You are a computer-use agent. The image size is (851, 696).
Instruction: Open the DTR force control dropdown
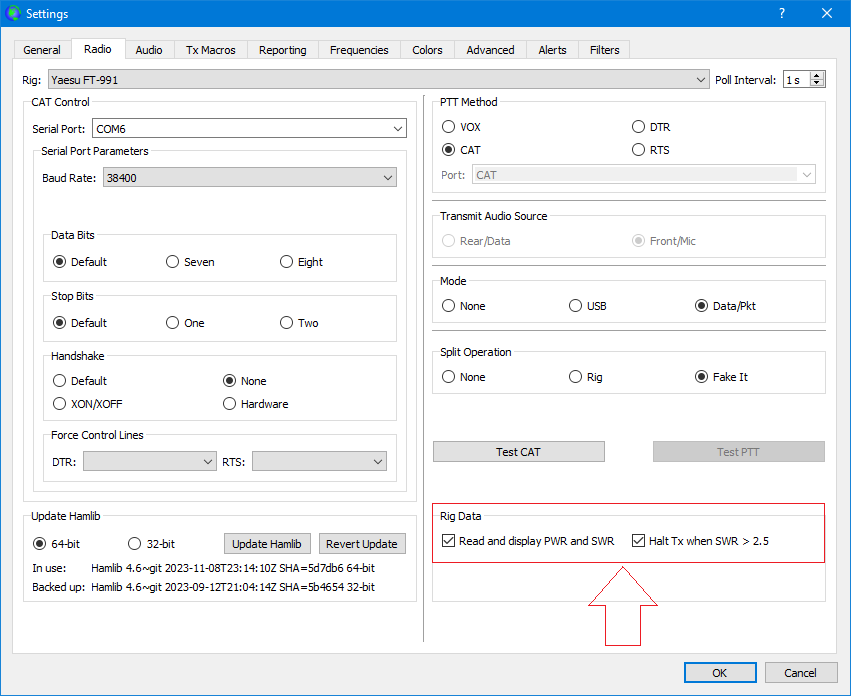[149, 461]
